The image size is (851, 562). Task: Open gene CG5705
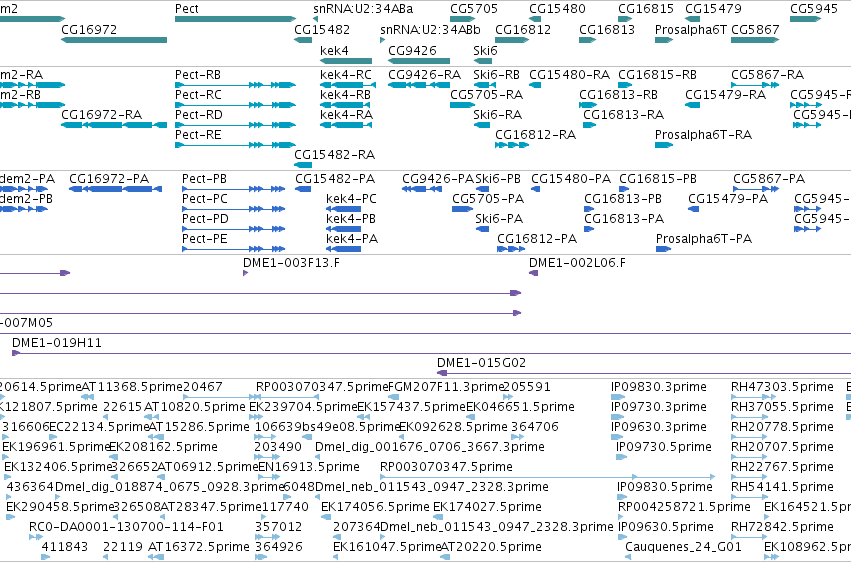coord(462,19)
